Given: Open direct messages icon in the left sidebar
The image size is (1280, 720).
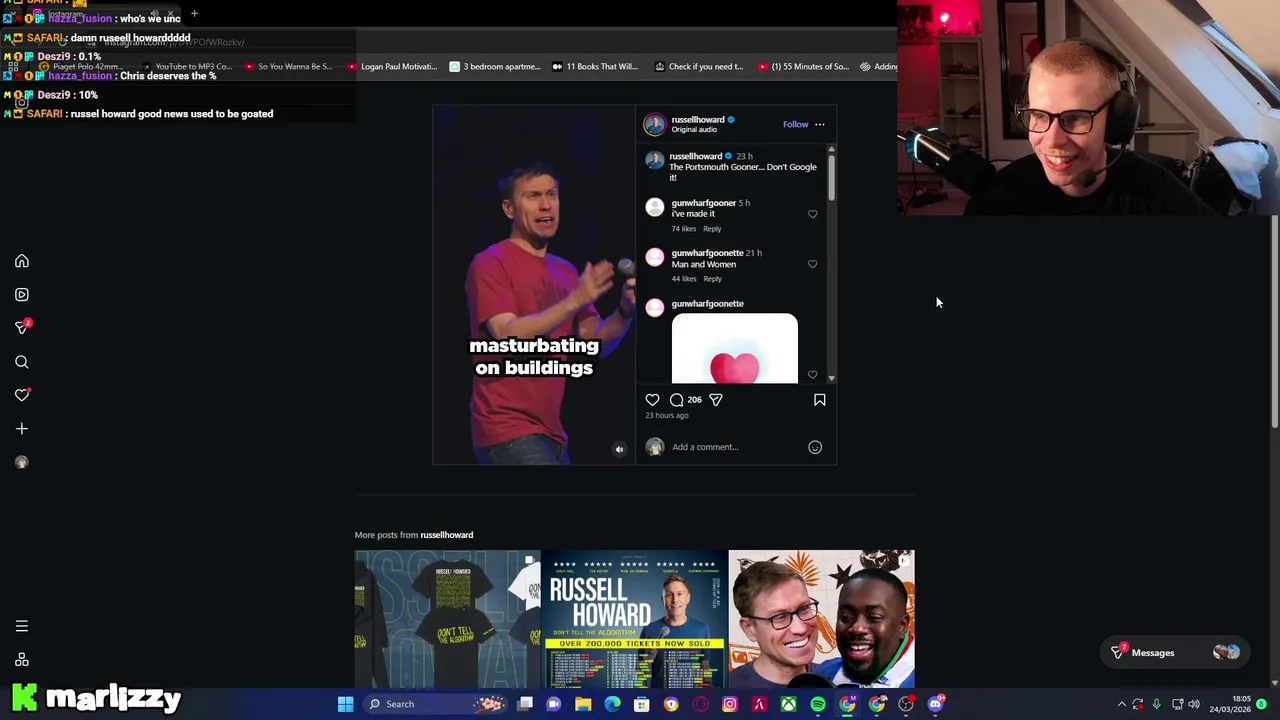Looking at the screenshot, I should pos(22,327).
